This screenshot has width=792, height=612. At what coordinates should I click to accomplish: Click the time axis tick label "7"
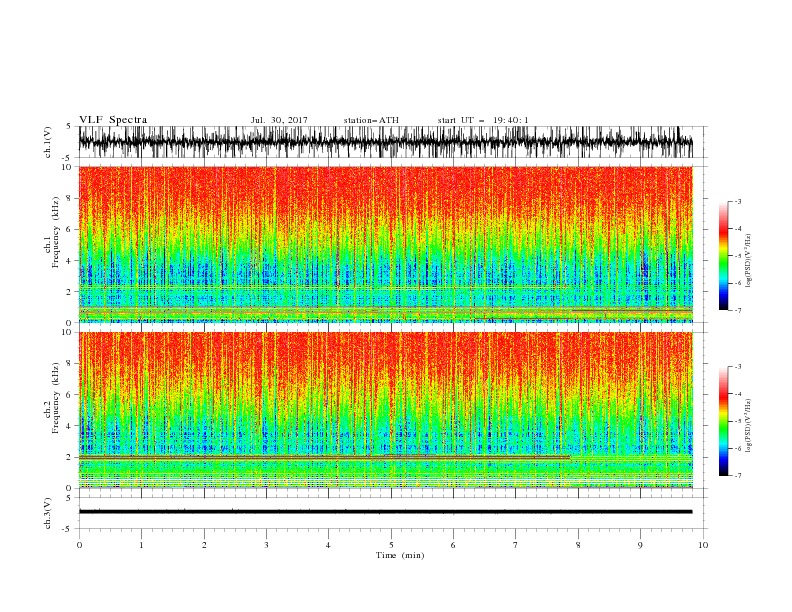click(x=516, y=545)
